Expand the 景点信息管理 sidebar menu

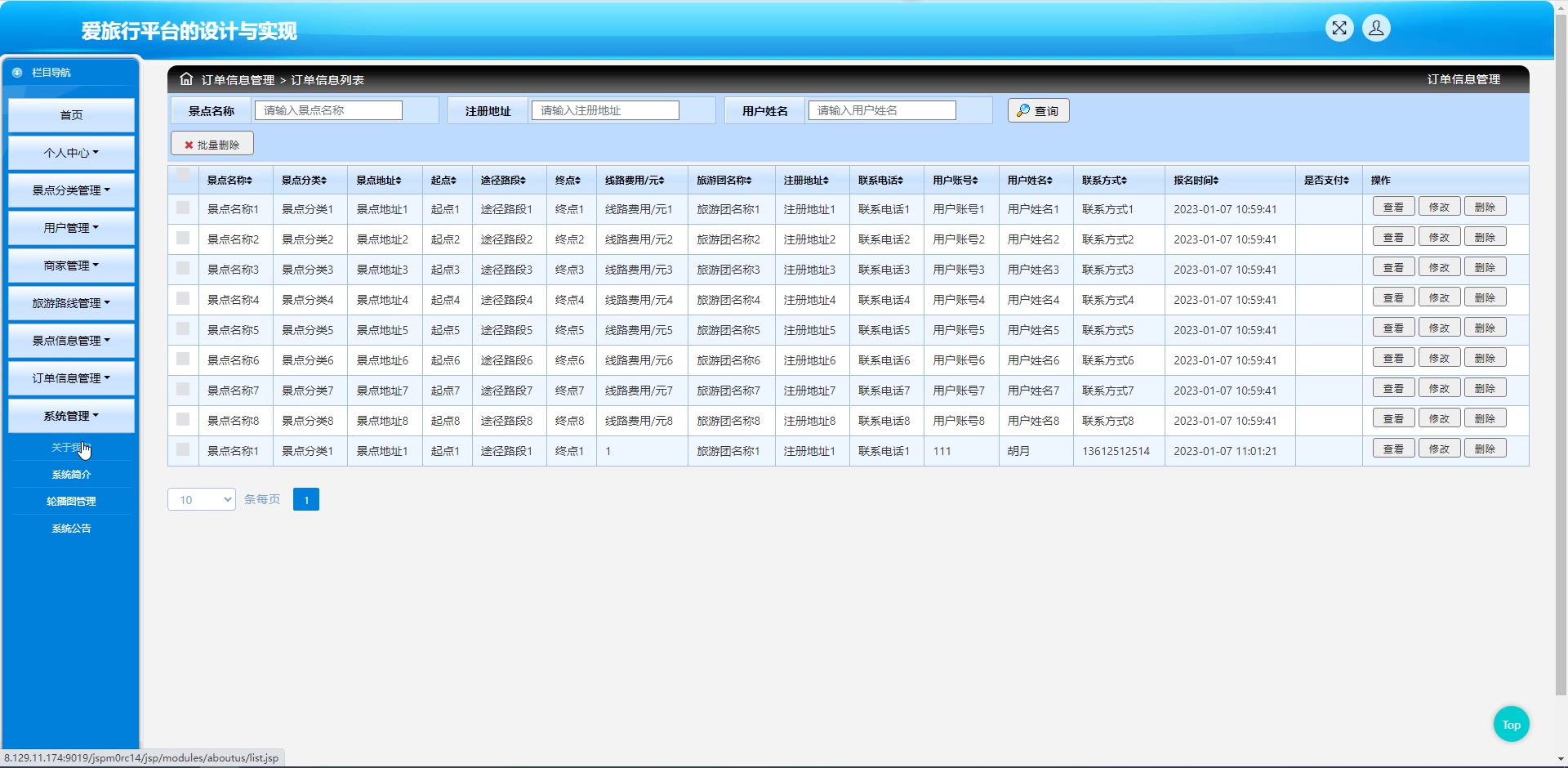click(71, 341)
